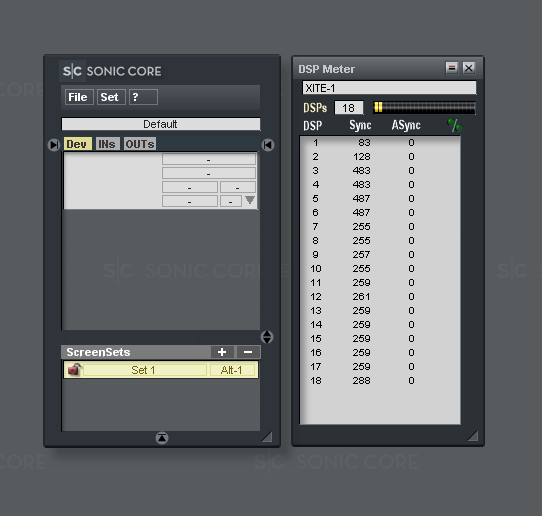Select DSP row 5 Sync value 487

tap(362, 199)
